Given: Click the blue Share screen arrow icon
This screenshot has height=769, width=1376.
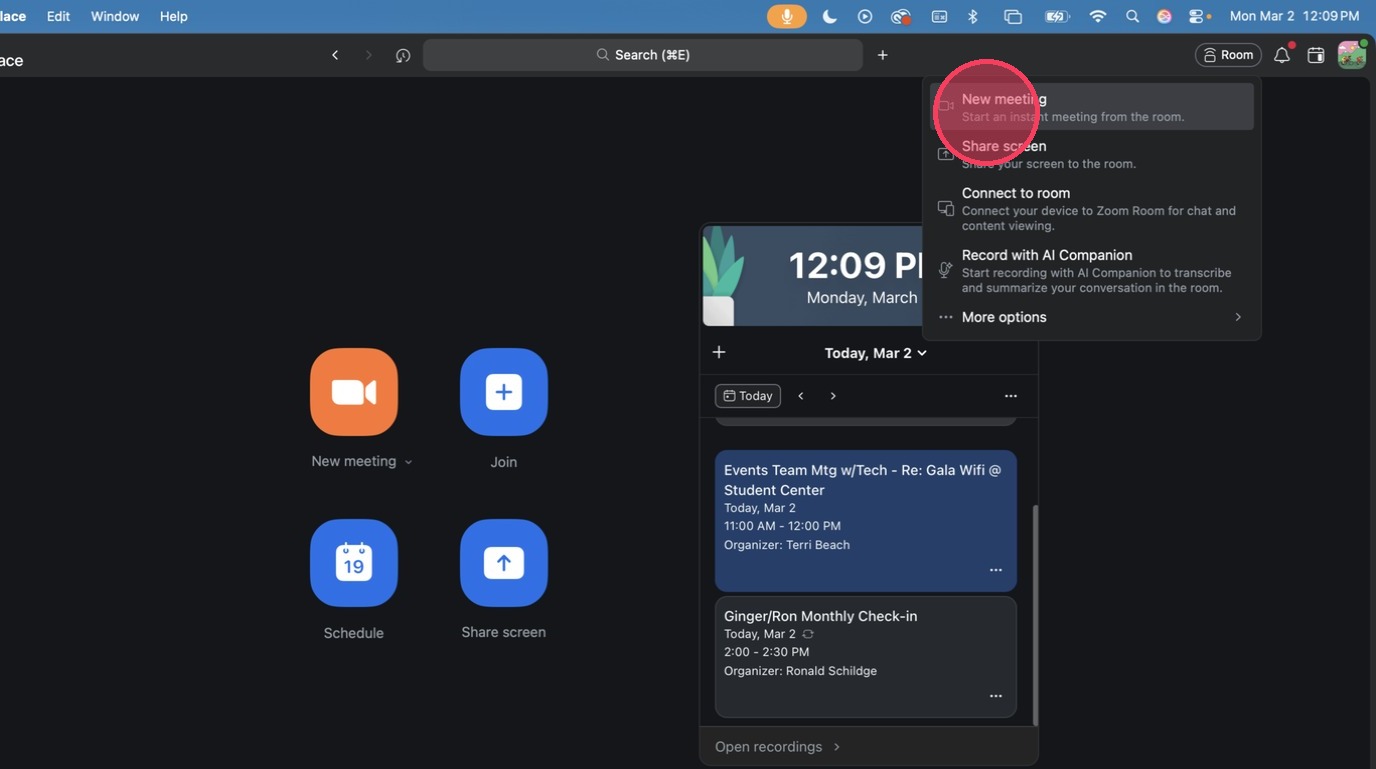Looking at the screenshot, I should (x=504, y=563).
